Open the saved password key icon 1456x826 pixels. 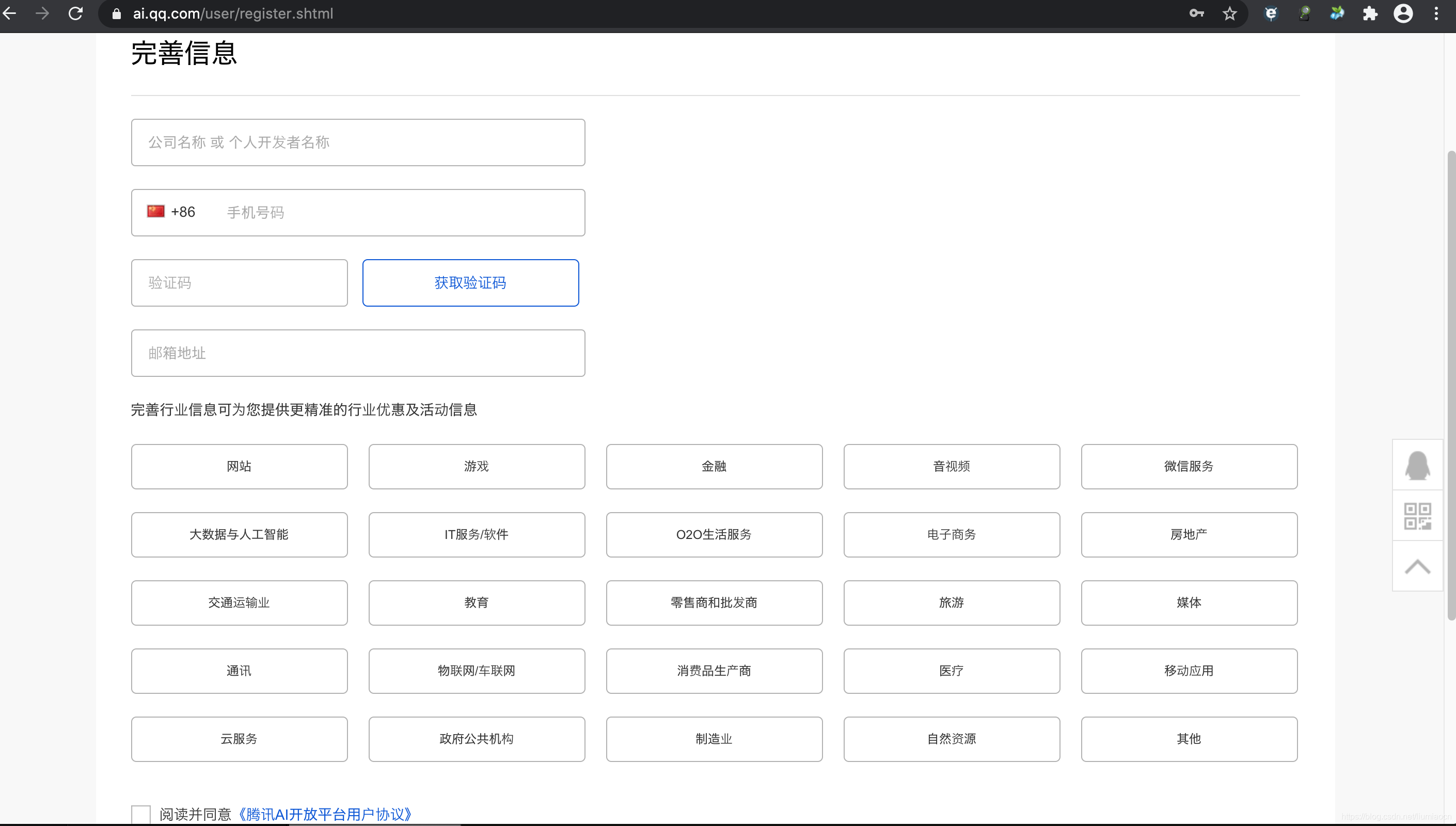[x=1196, y=13]
